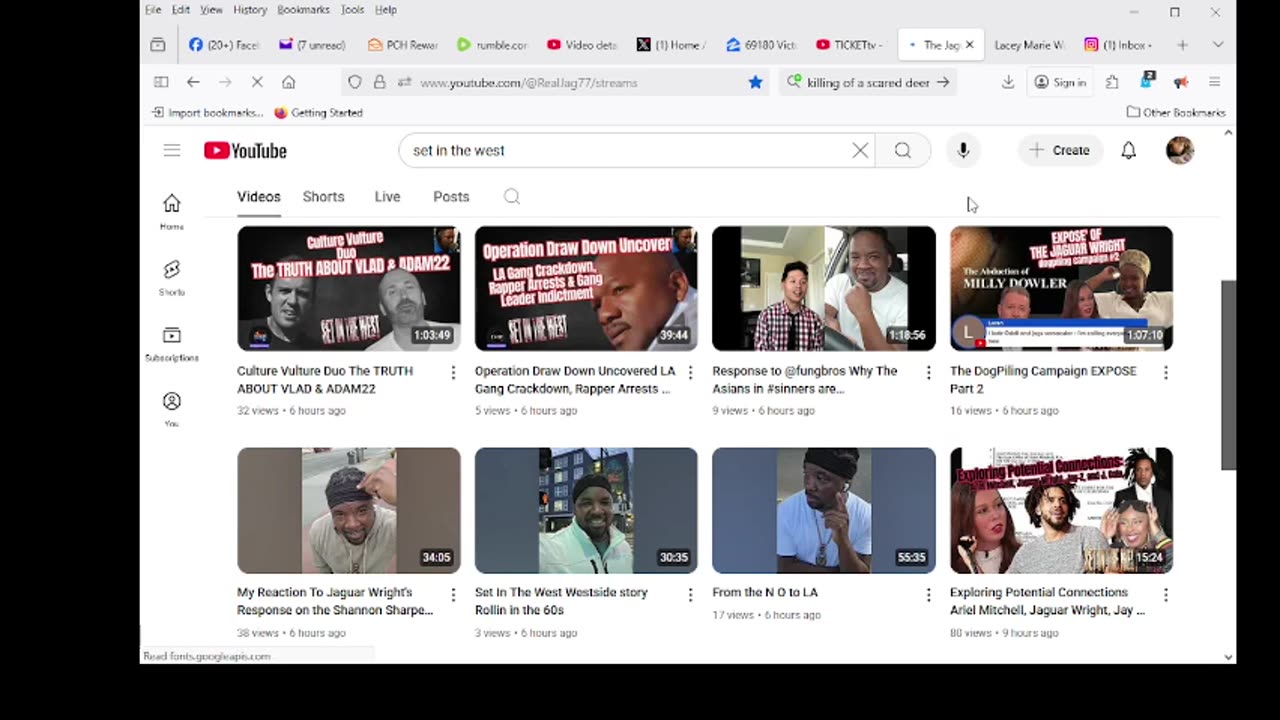Screen dimensions: 1280x720
Task: Clear the channel search text with the X
Action: click(860, 150)
